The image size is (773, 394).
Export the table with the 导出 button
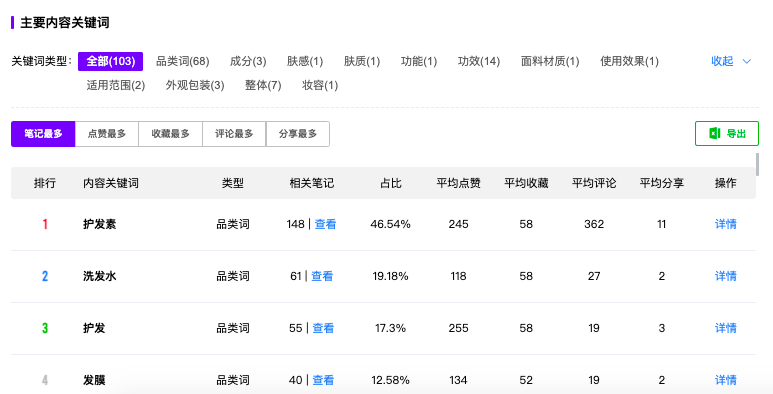tap(727, 133)
